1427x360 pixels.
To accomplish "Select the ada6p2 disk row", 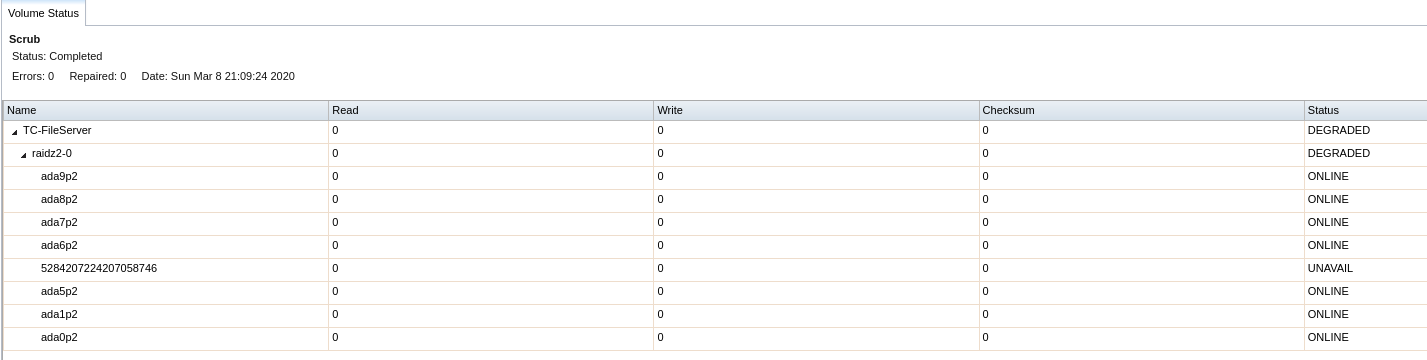I will (x=714, y=246).
